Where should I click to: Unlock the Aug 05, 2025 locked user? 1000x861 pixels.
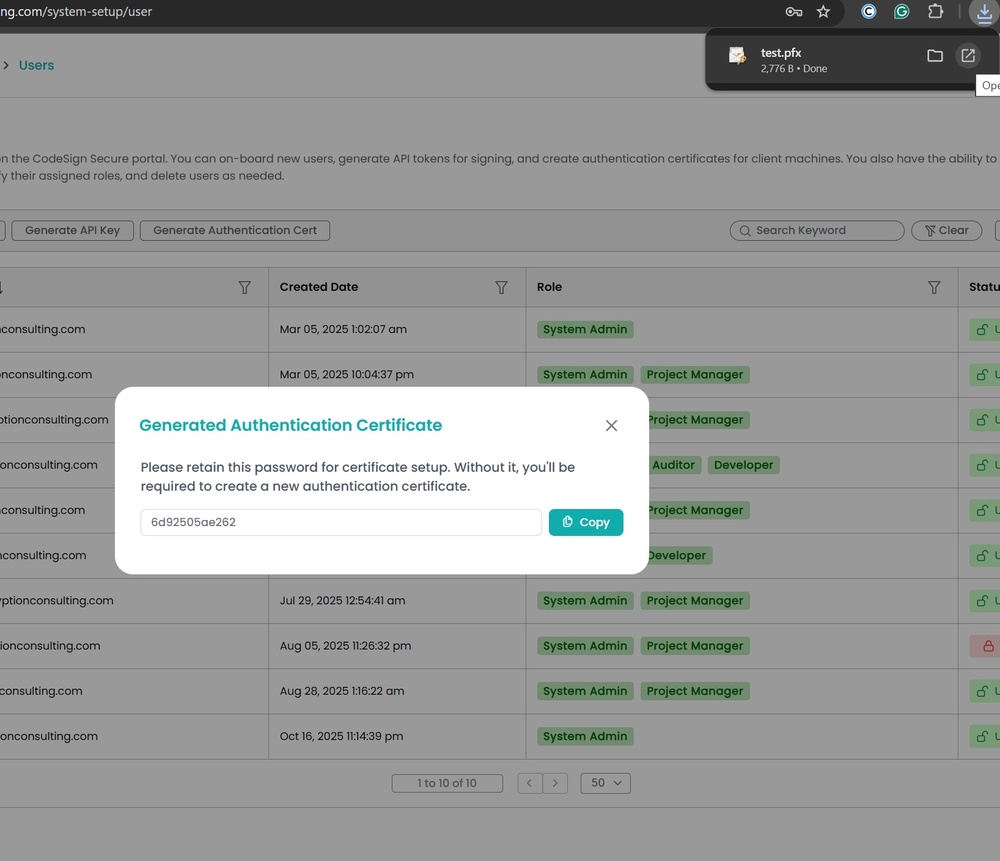click(985, 646)
